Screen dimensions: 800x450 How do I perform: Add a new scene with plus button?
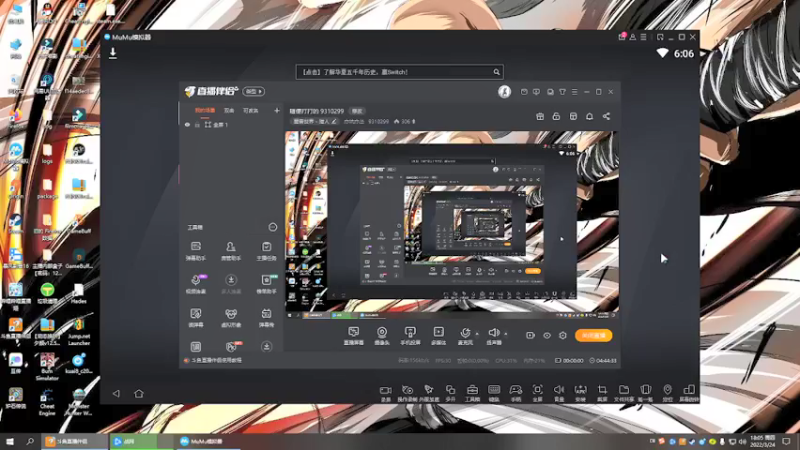277,110
